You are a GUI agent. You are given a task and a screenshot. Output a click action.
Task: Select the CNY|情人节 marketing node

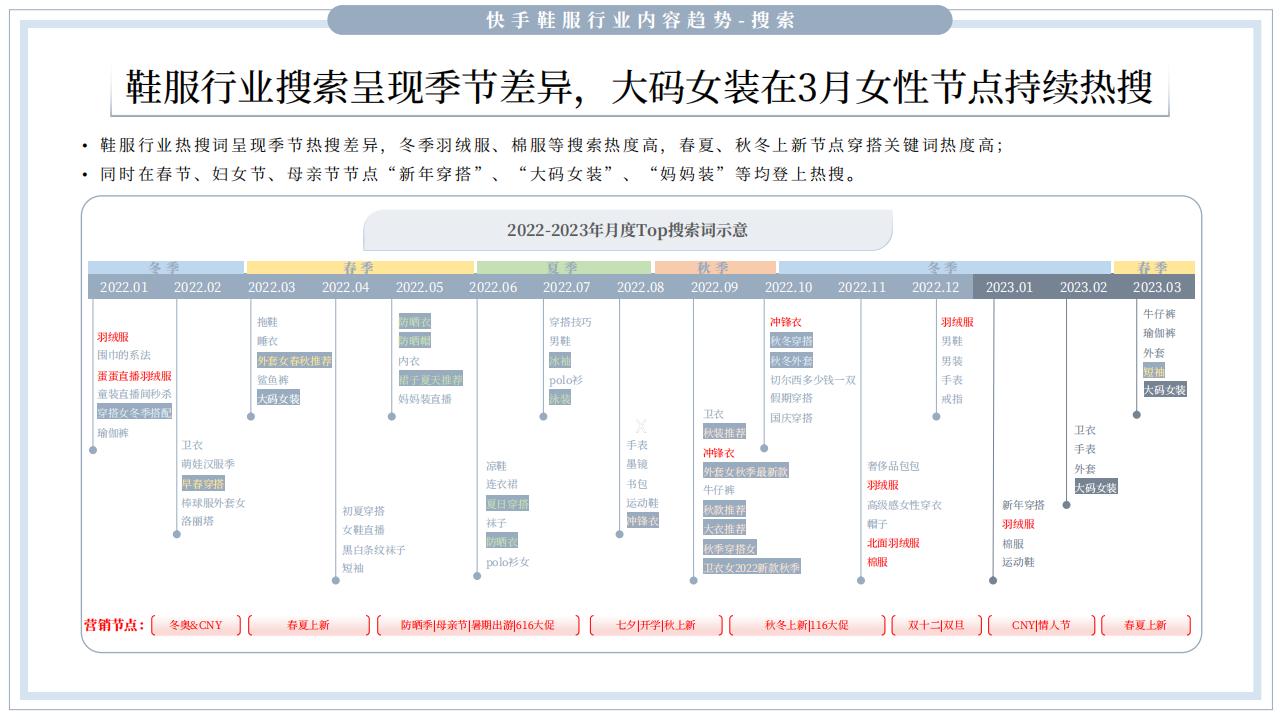(x=1041, y=625)
